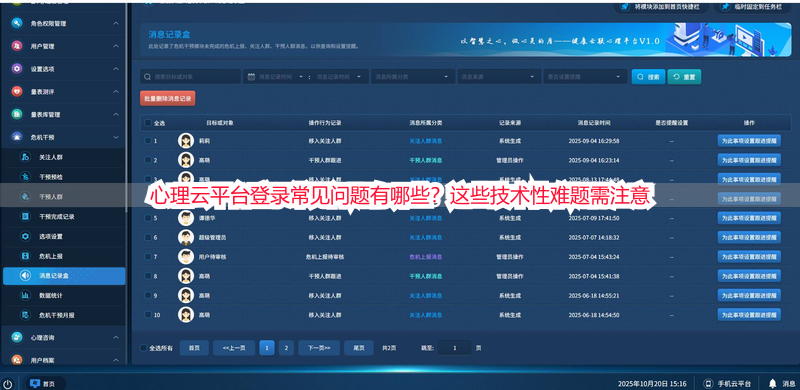The image size is (800, 390).
Task: Click the calendar icon in date filter
Action: (251, 77)
